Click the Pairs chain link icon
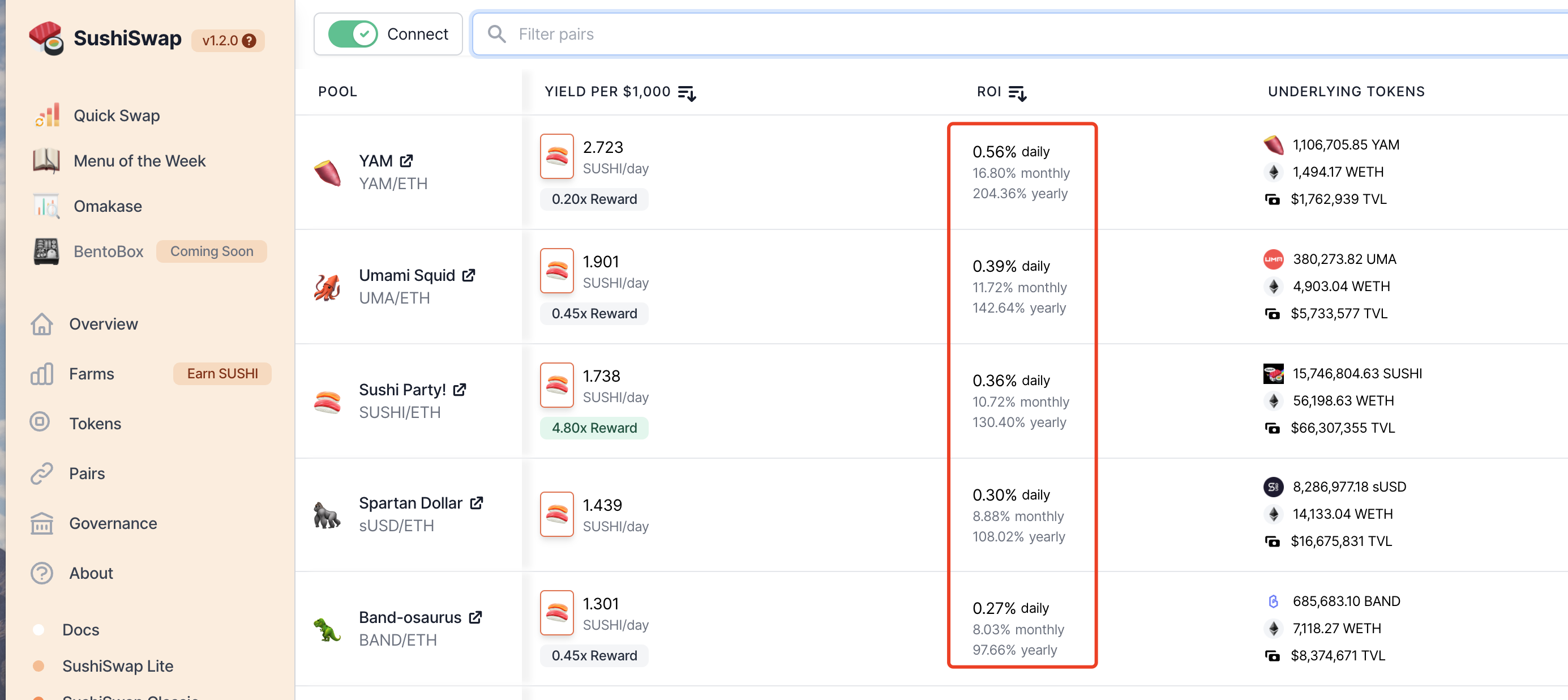The image size is (1568, 700). click(41, 474)
